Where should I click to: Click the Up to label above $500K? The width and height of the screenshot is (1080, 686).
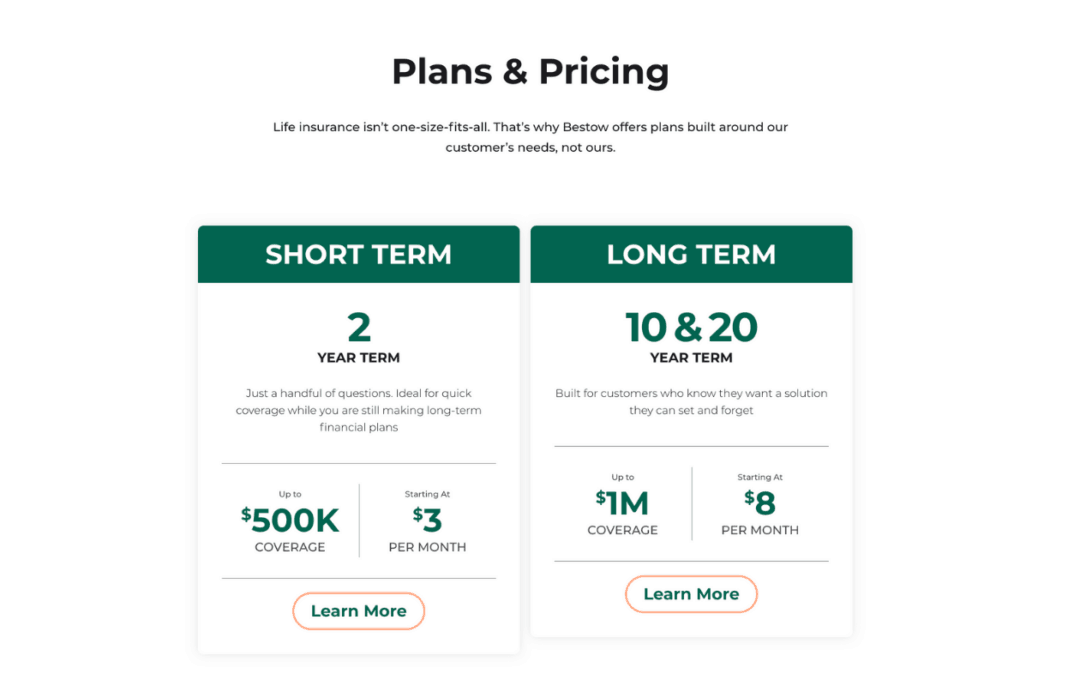pos(291,493)
